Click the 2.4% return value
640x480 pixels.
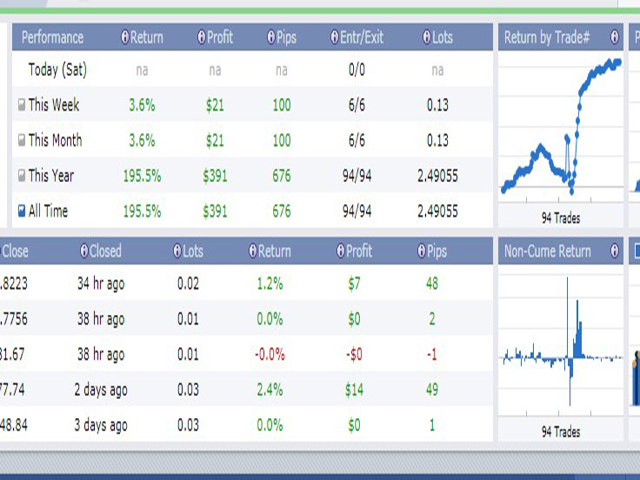(269, 390)
